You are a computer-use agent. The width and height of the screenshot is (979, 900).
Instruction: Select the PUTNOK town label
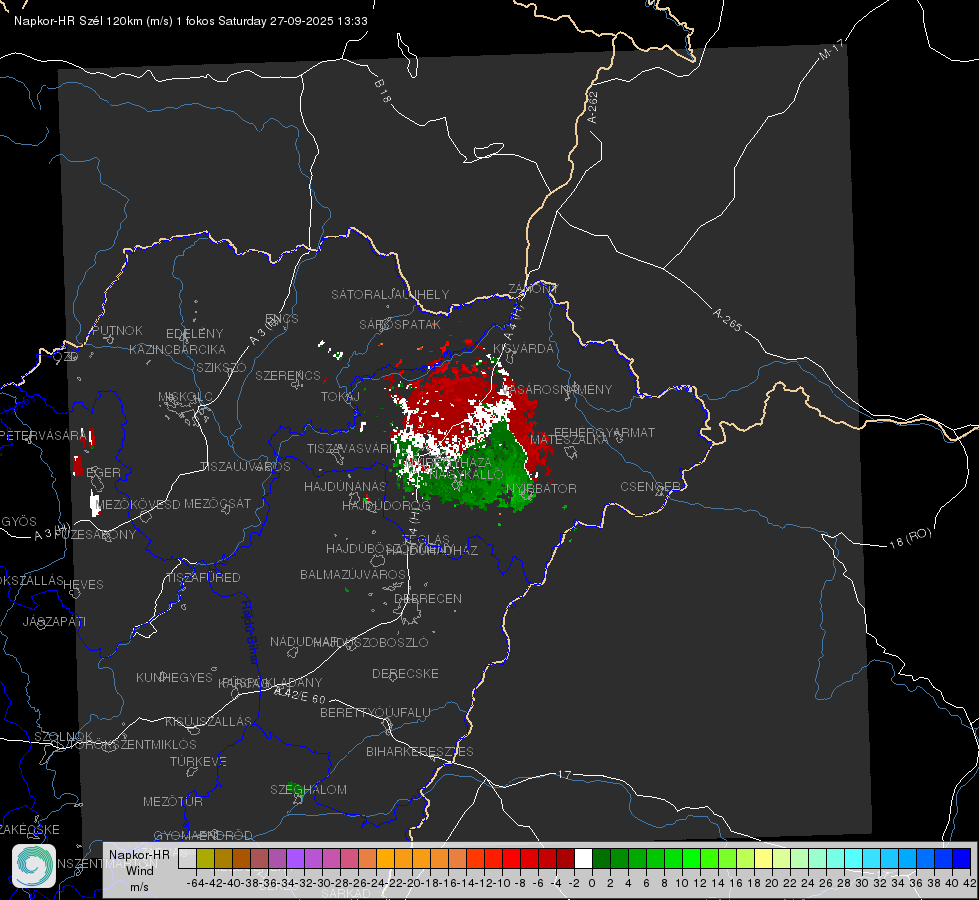pos(117,330)
